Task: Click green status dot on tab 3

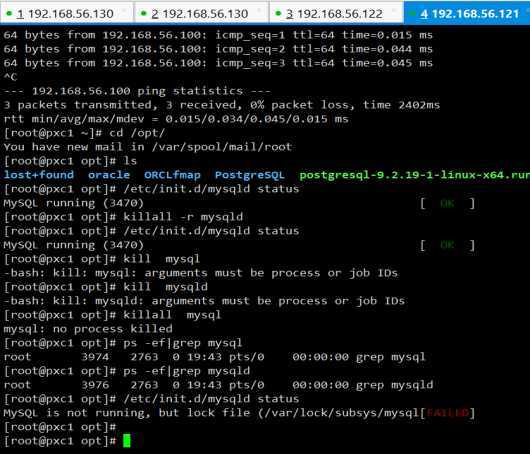Action: coord(278,13)
